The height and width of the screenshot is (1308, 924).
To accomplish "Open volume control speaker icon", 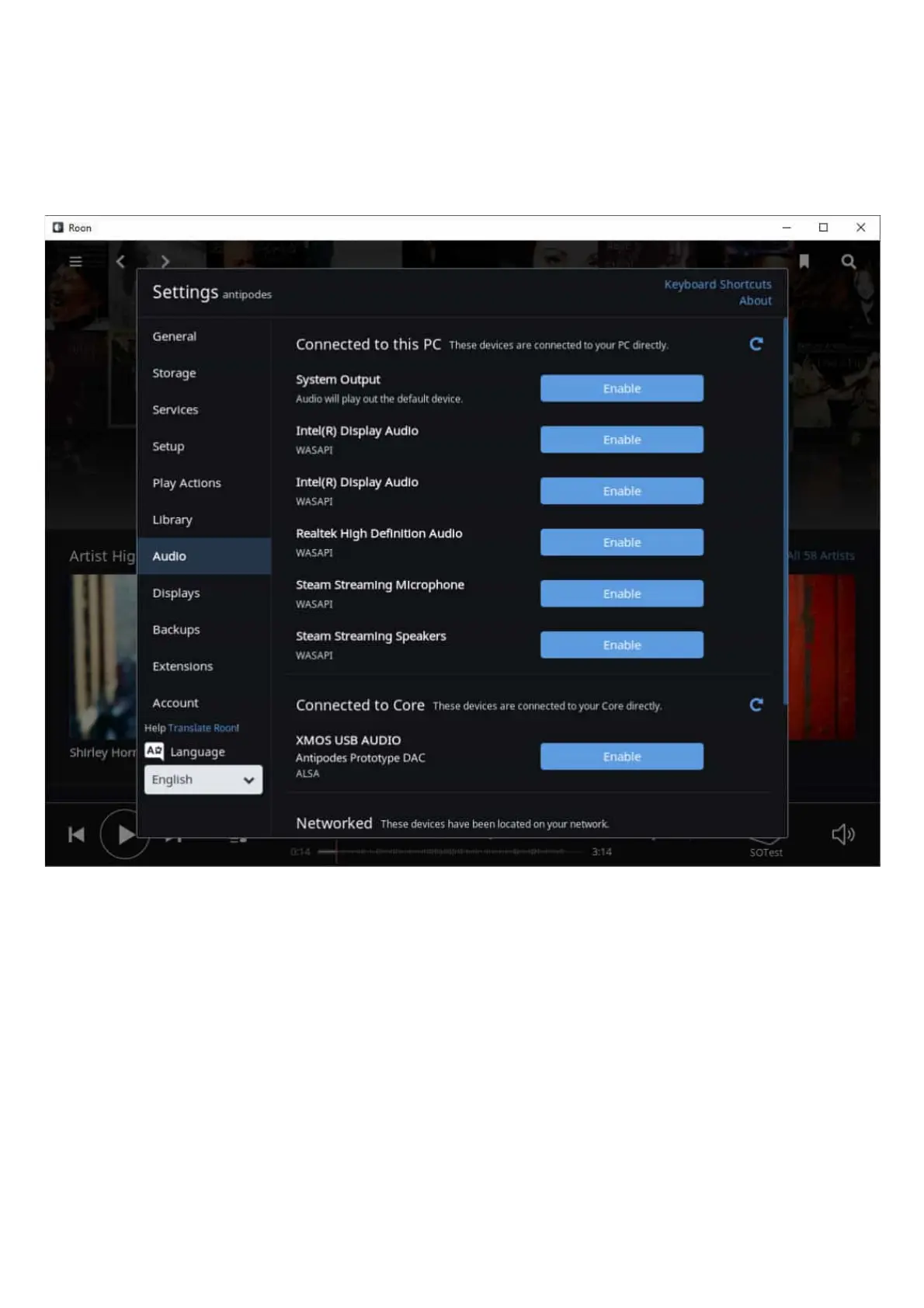I will coord(843,834).
